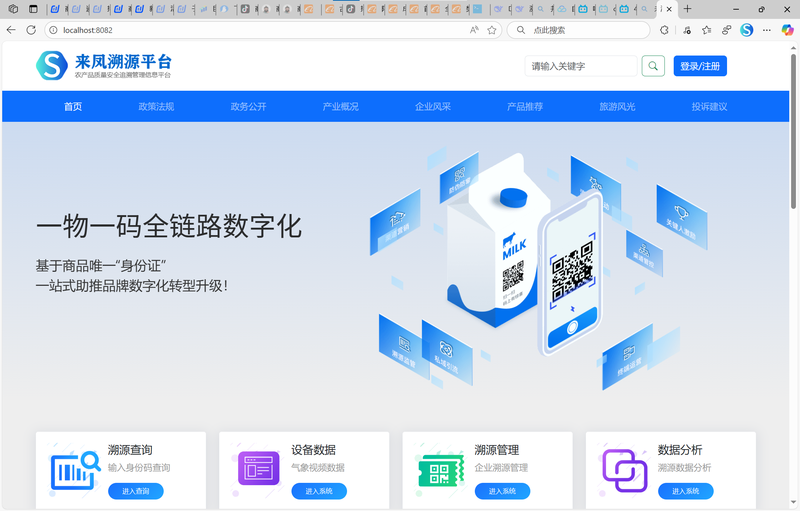The width and height of the screenshot is (800, 511).
Task: Click the S profile avatar in toolbar
Action: click(747, 30)
